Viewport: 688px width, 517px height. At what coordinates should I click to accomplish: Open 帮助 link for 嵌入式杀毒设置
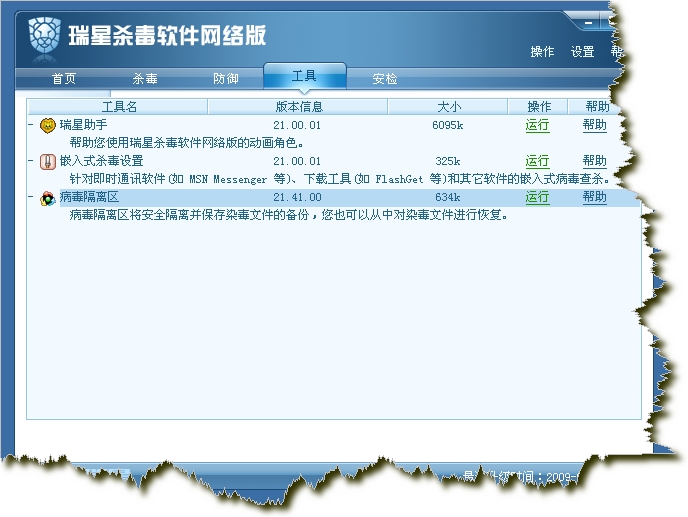(595, 162)
